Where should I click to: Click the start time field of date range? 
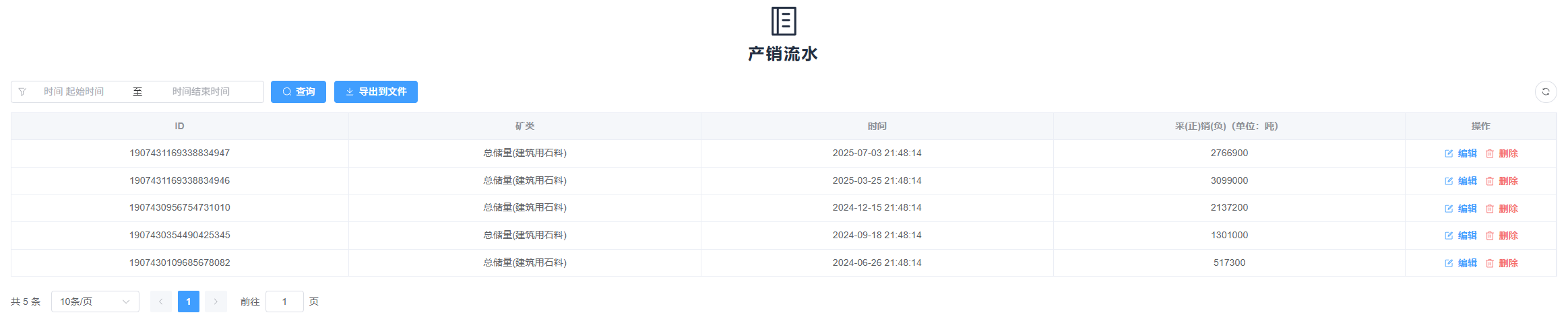pyautogui.click(x=74, y=92)
